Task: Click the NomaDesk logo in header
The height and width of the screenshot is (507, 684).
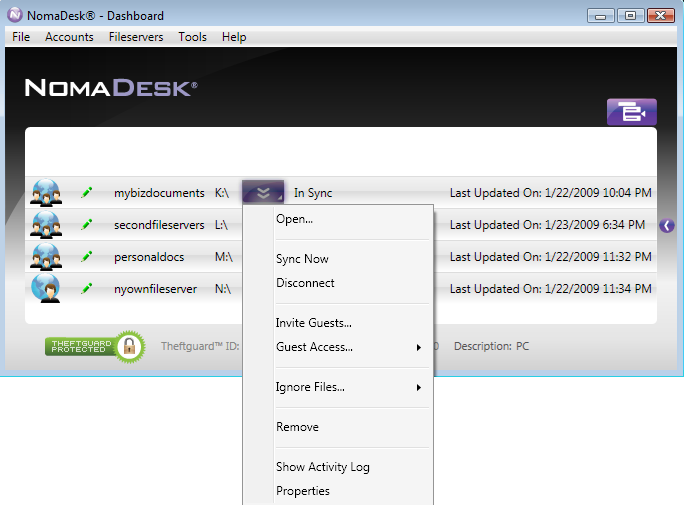Action: point(111,88)
